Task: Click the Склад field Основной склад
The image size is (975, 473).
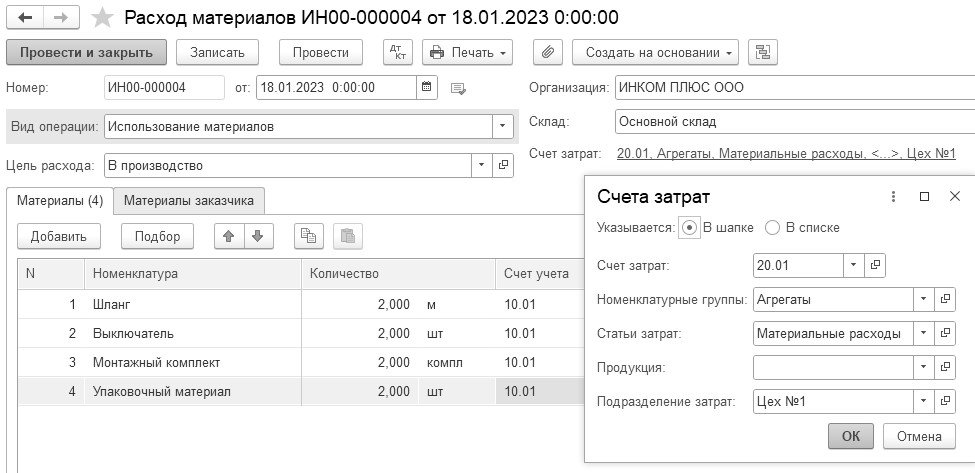Action: (x=795, y=122)
